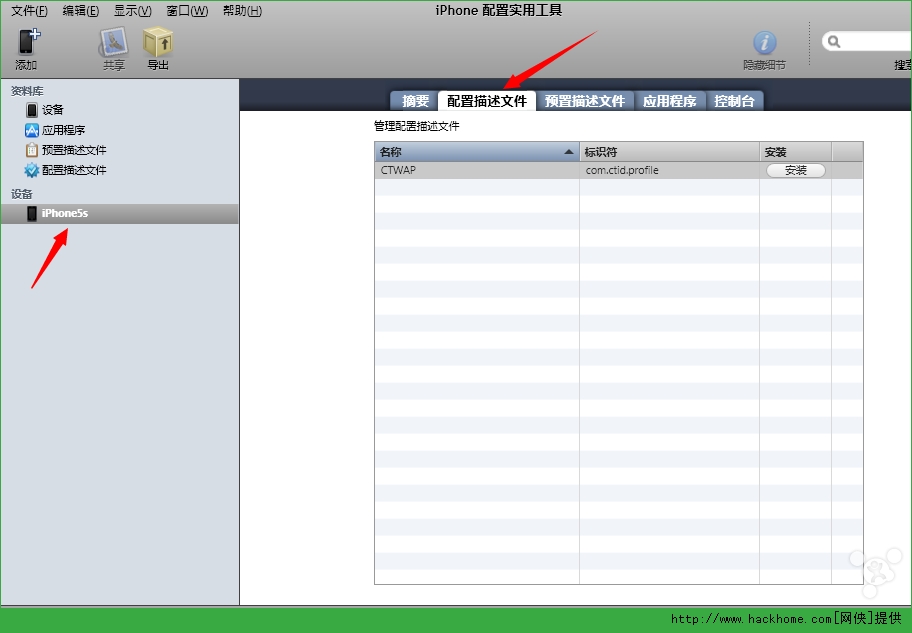Viewport: 912px width, 633px height.
Task: Select 设备 under 资料库 in sidebar
Action: pyautogui.click(x=52, y=109)
